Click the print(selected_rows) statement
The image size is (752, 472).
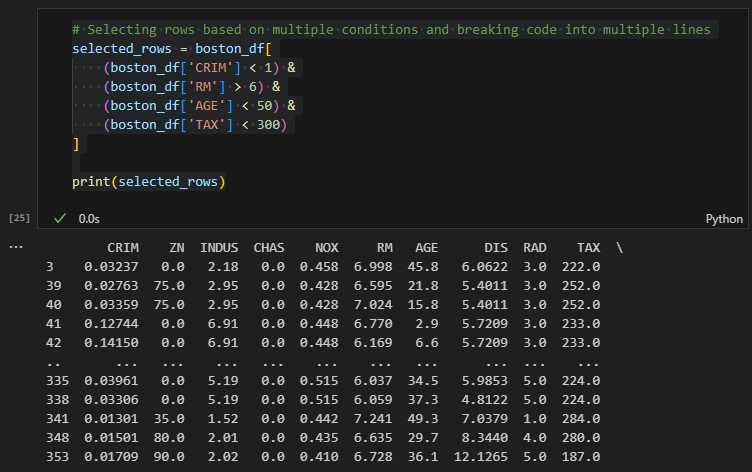pyautogui.click(x=149, y=182)
